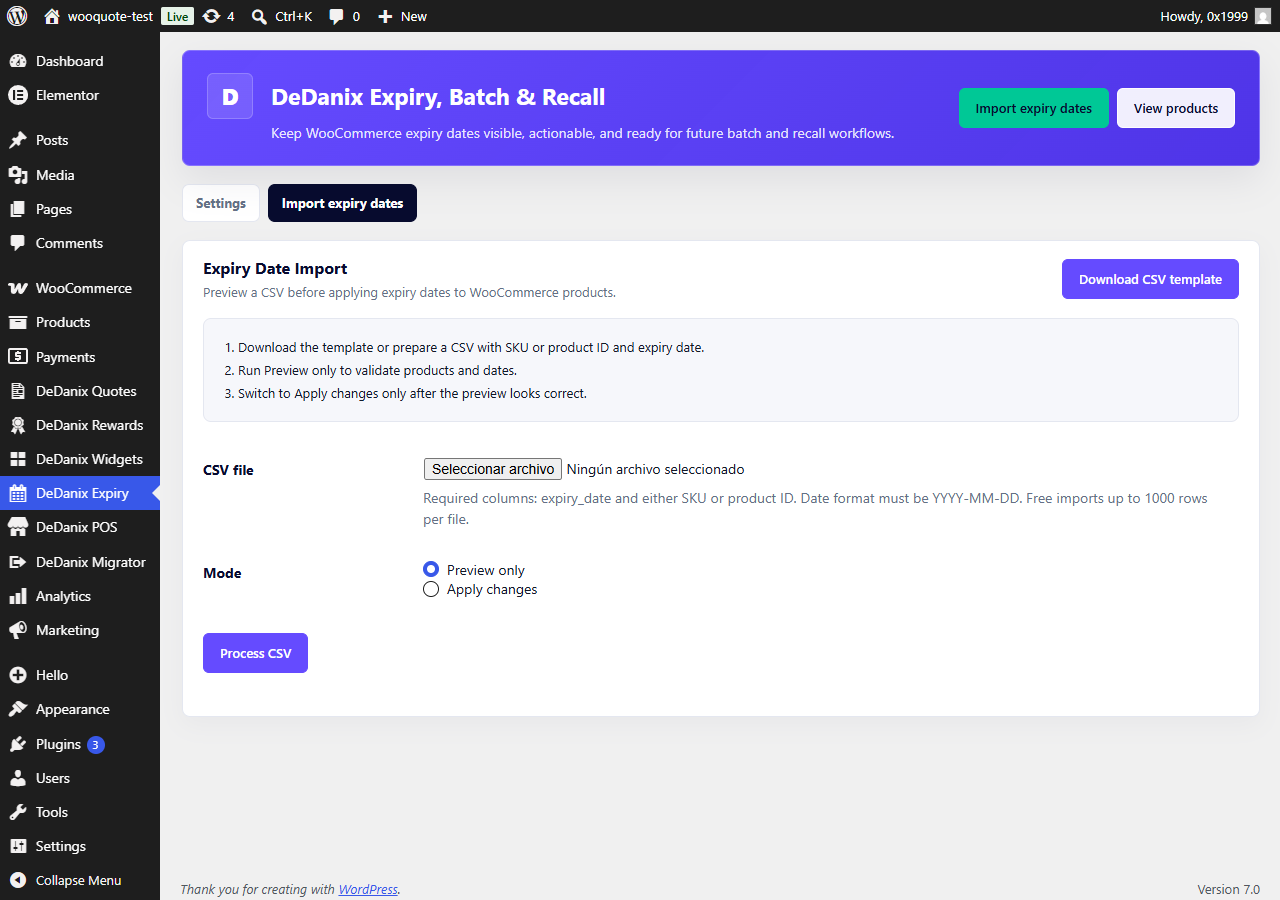Click the comments bubble icon in admin bar
The image size is (1280, 900).
point(337,16)
